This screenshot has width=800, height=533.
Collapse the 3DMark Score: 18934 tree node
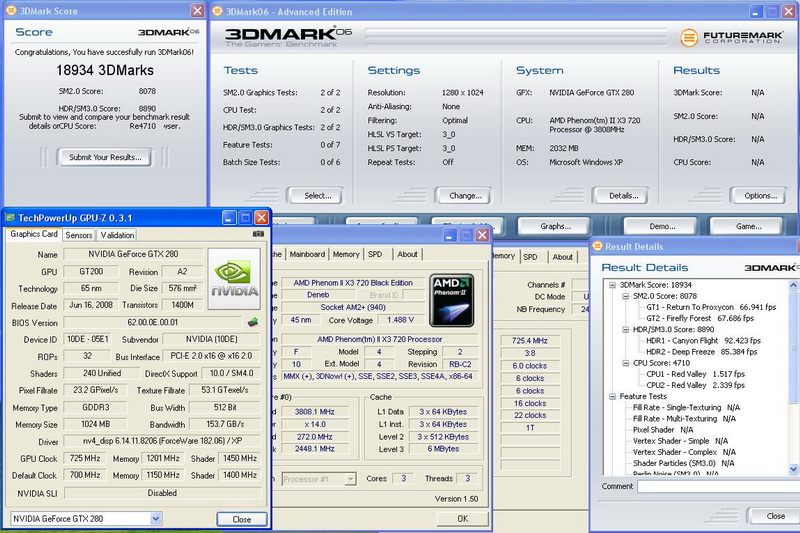(612, 285)
